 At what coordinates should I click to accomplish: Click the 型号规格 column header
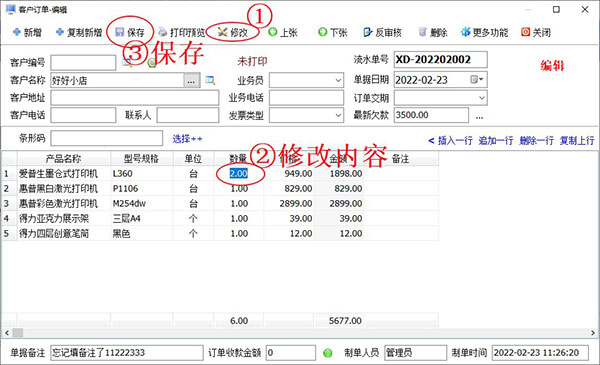click(x=142, y=158)
